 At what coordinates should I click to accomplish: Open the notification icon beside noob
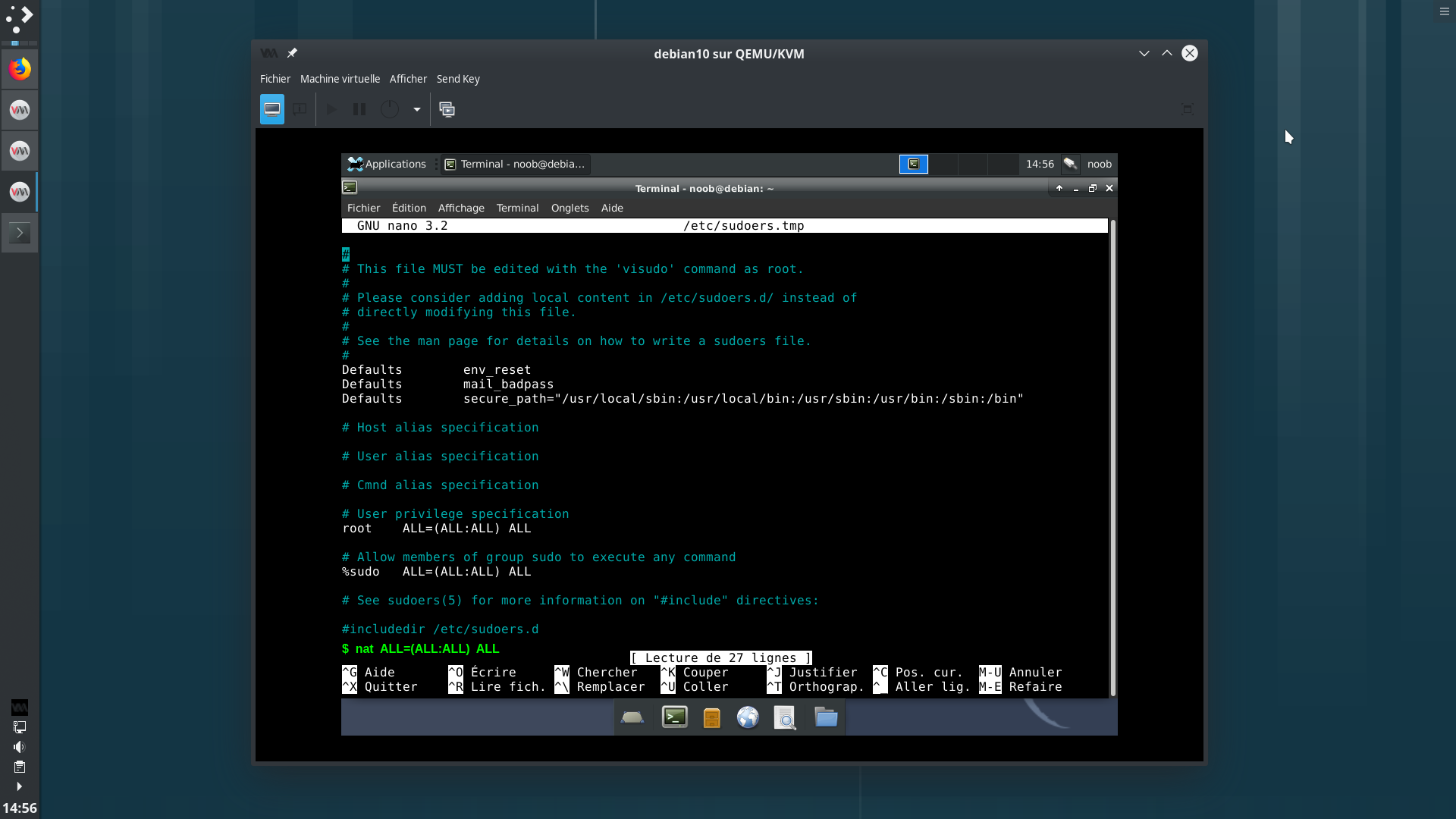[1070, 164]
